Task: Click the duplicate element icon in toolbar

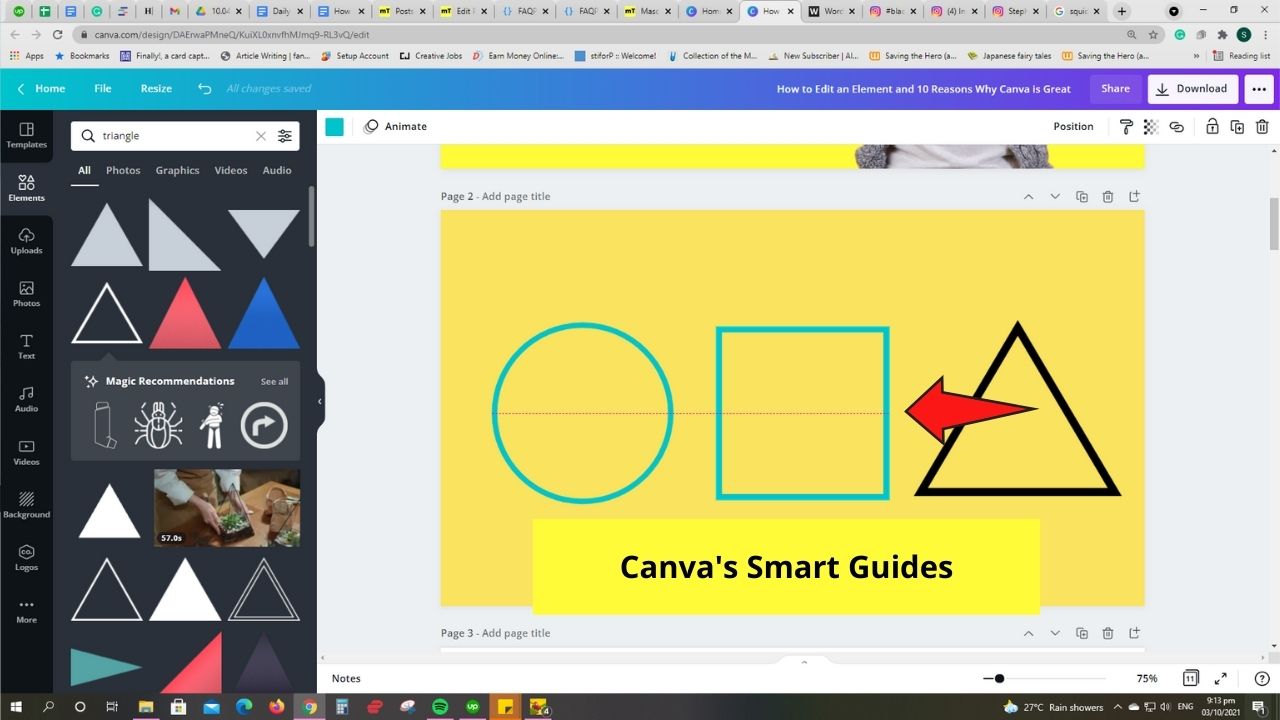Action: pyautogui.click(x=1237, y=127)
